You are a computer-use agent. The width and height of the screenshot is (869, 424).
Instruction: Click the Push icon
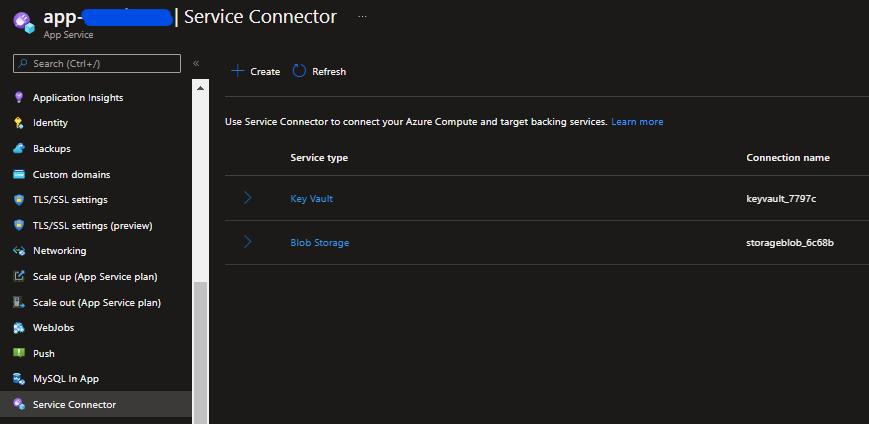pos(19,354)
